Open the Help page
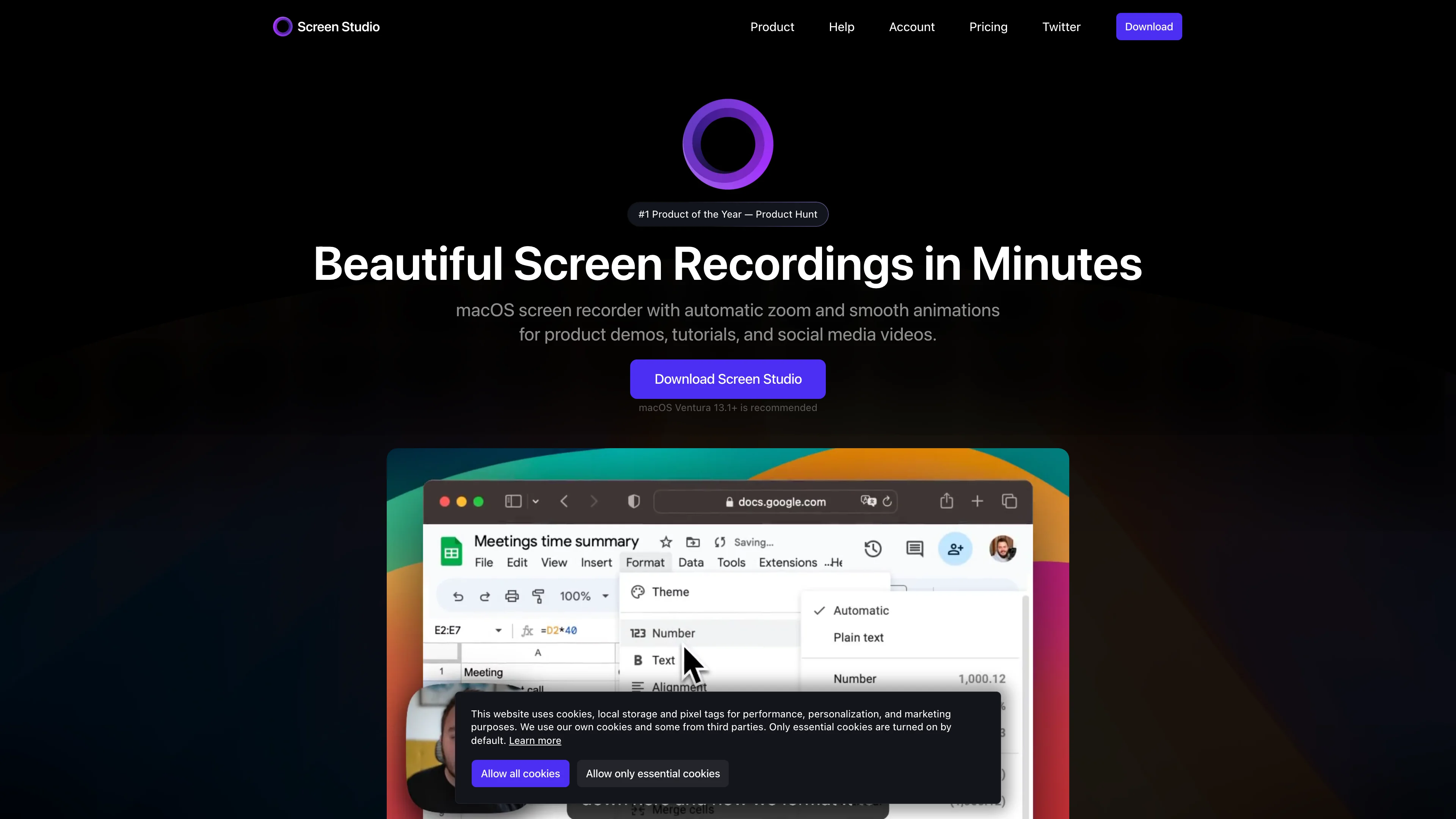The width and height of the screenshot is (1456, 819). [x=842, y=27]
